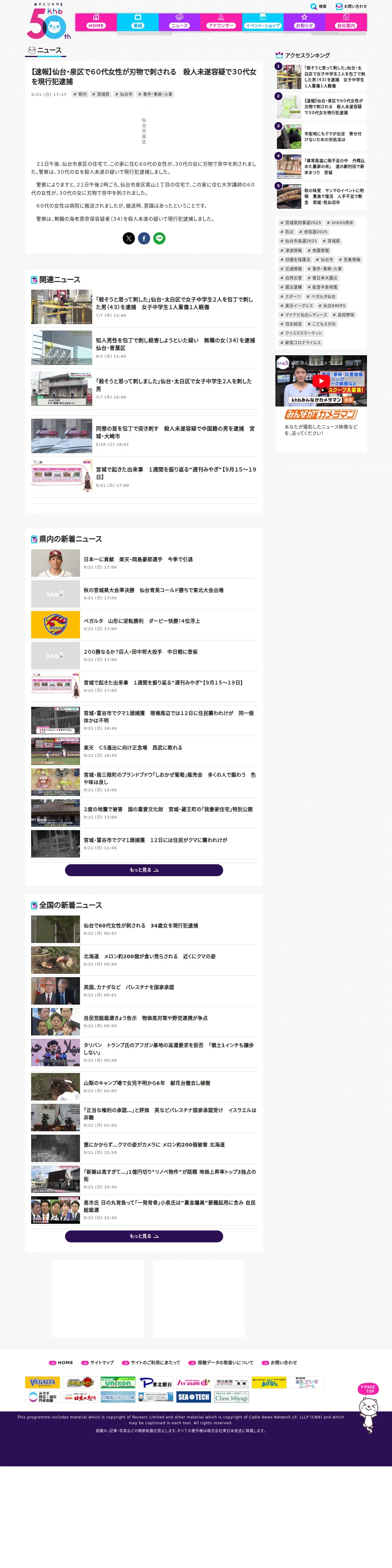
Task: Open 楽天 CS進出に向け正念場 article
Action: (x=144, y=751)
